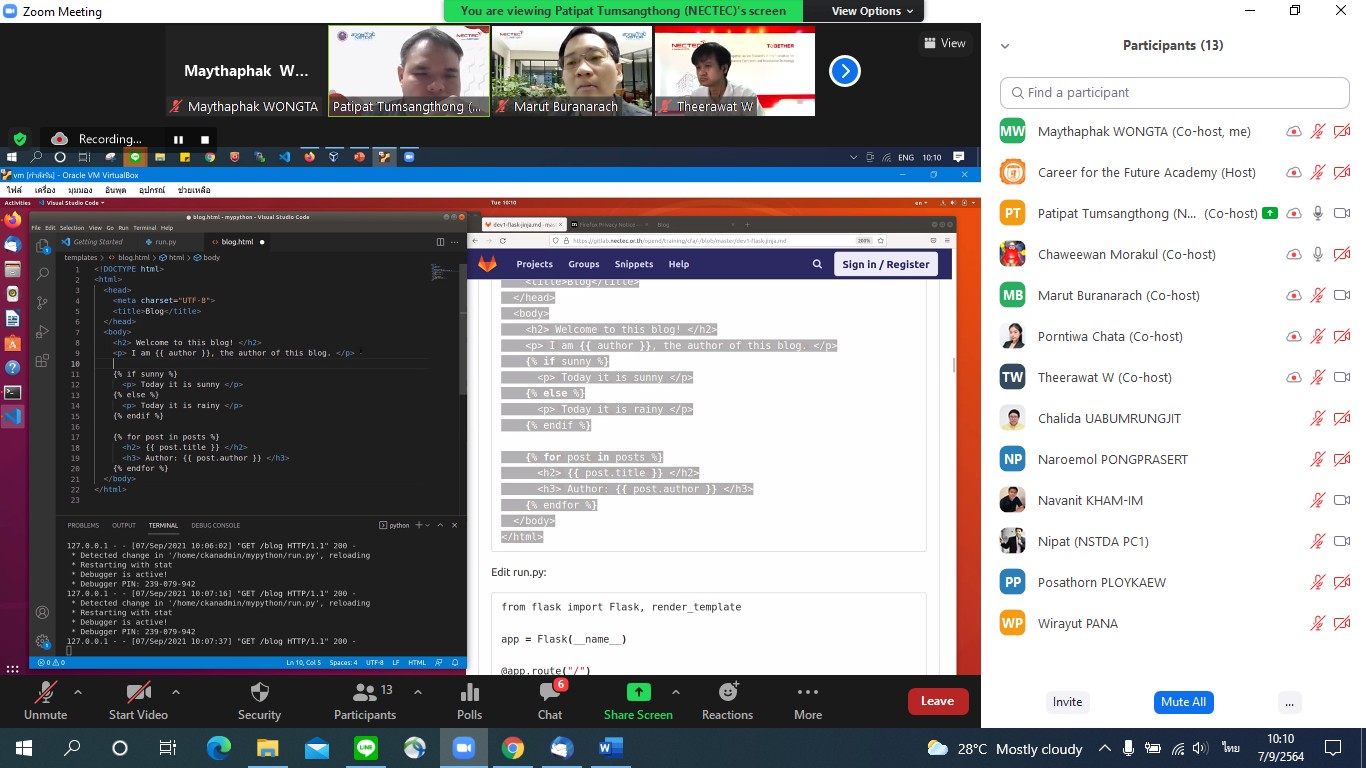Click the Leave button
This screenshot has width=1366, height=768.
point(937,701)
